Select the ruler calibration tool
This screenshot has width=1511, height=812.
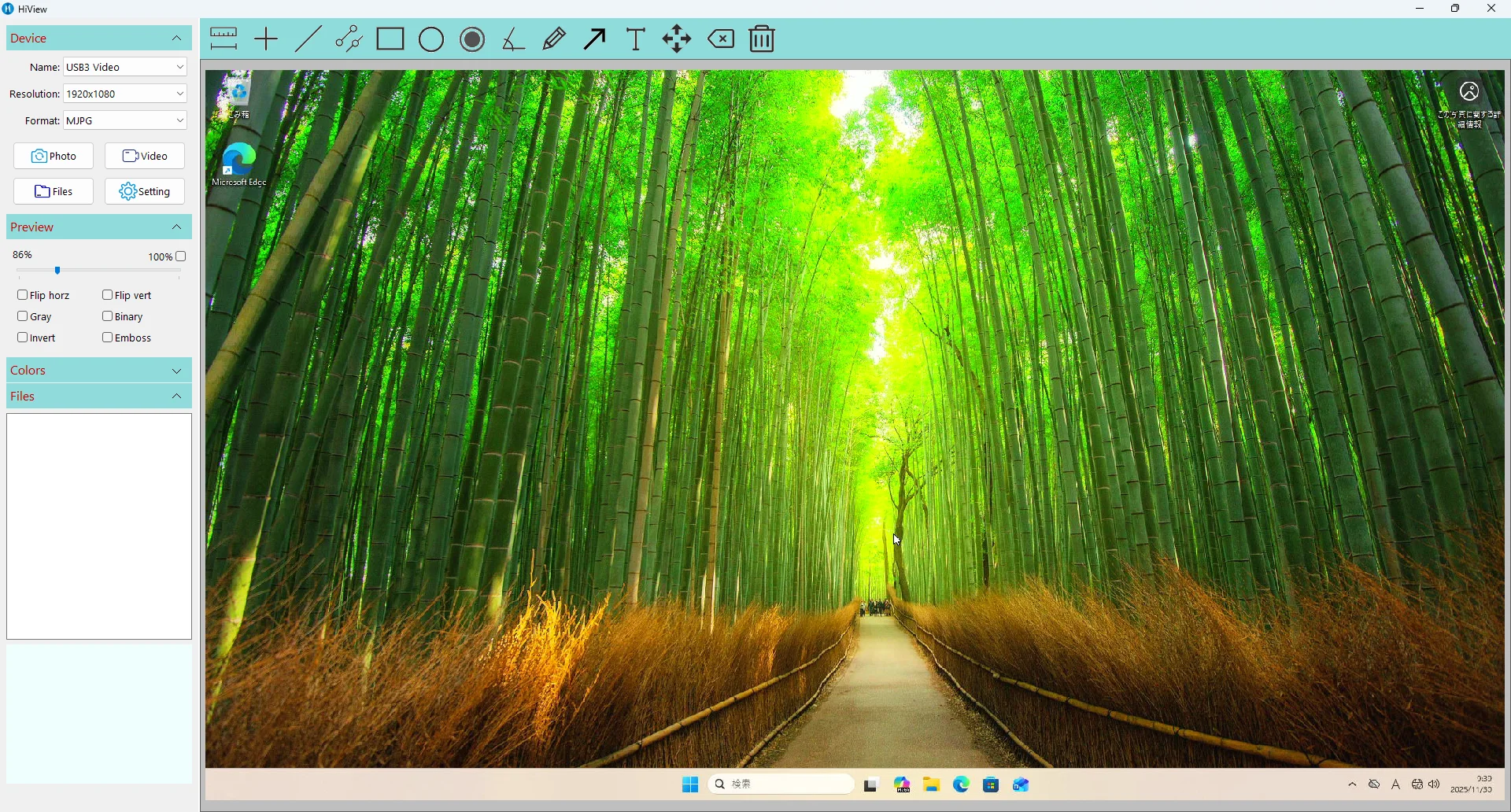coord(224,39)
